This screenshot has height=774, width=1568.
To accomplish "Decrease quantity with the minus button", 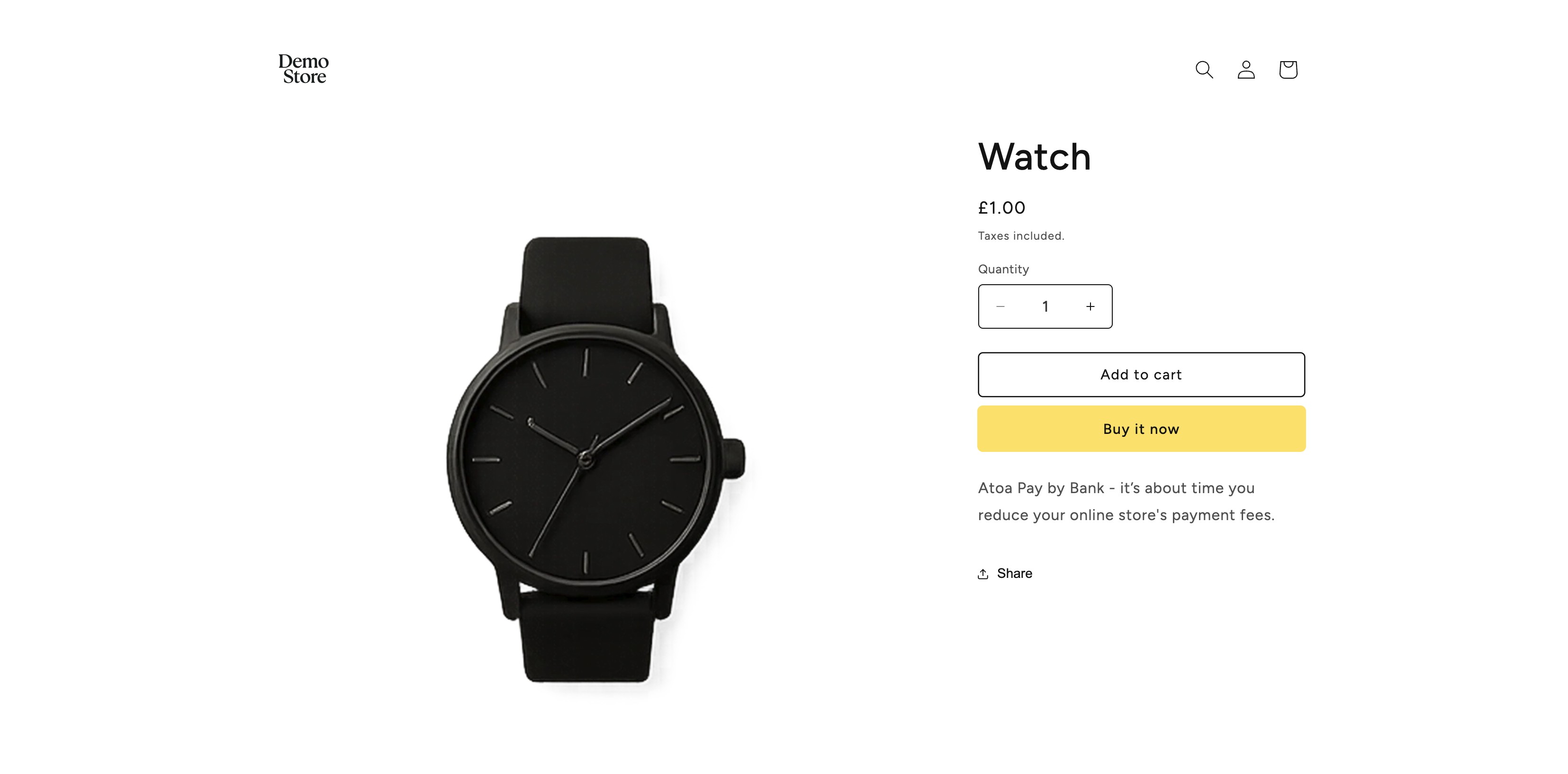I will [x=1000, y=306].
